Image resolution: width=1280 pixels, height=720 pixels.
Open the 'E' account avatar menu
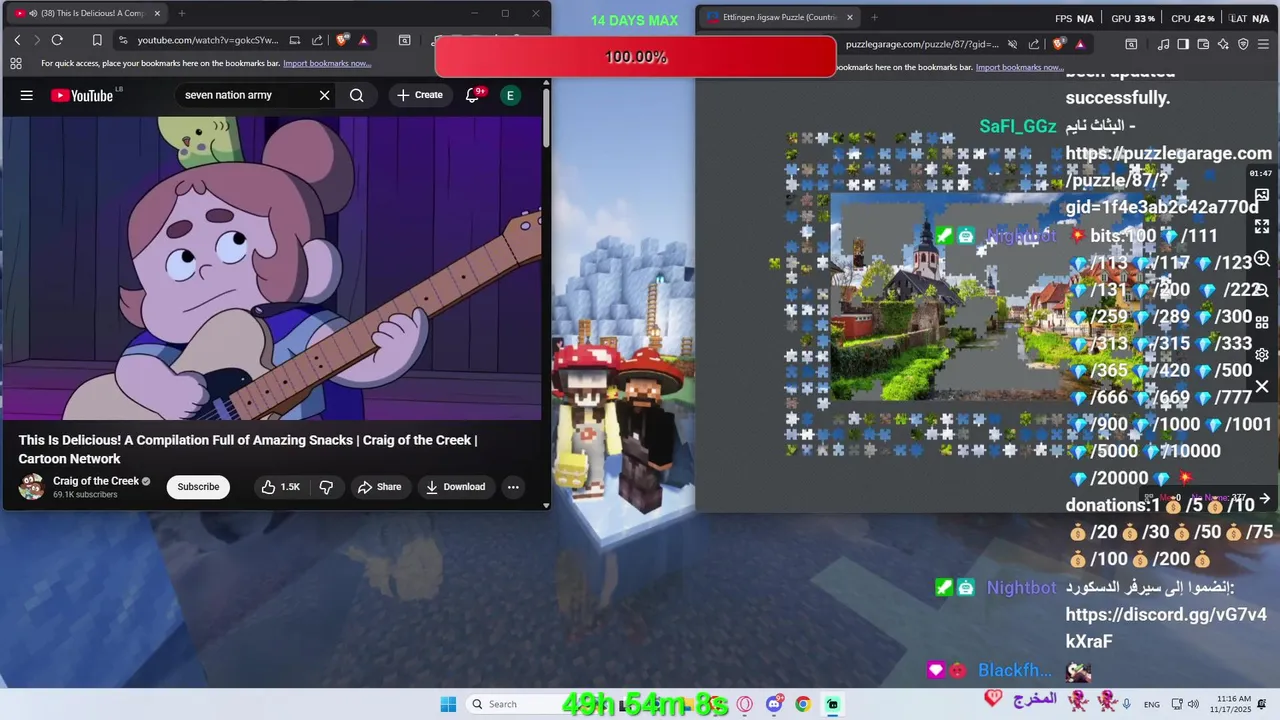click(510, 95)
